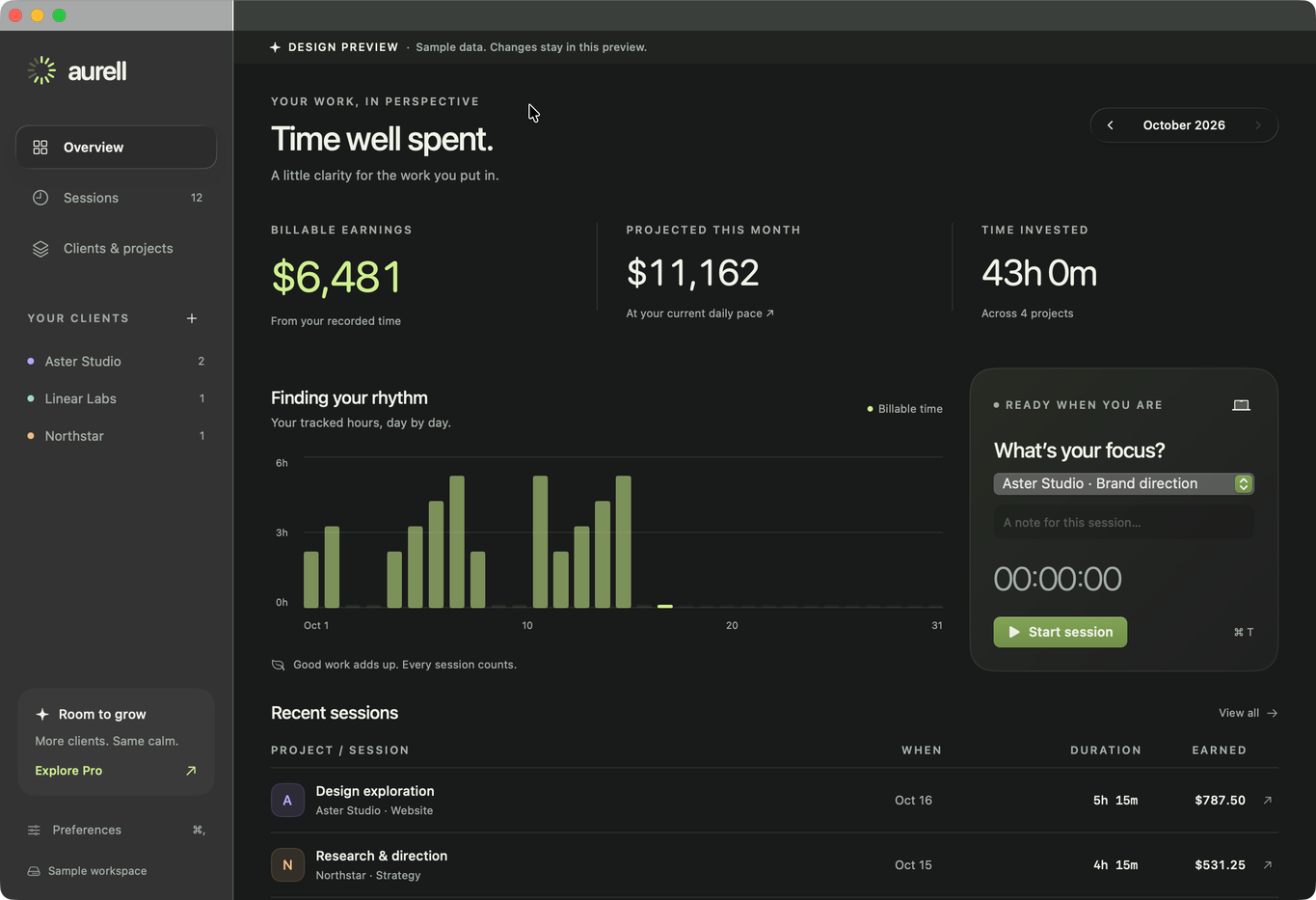
Task: Click the encouragement message icon under chart
Action: click(278, 665)
